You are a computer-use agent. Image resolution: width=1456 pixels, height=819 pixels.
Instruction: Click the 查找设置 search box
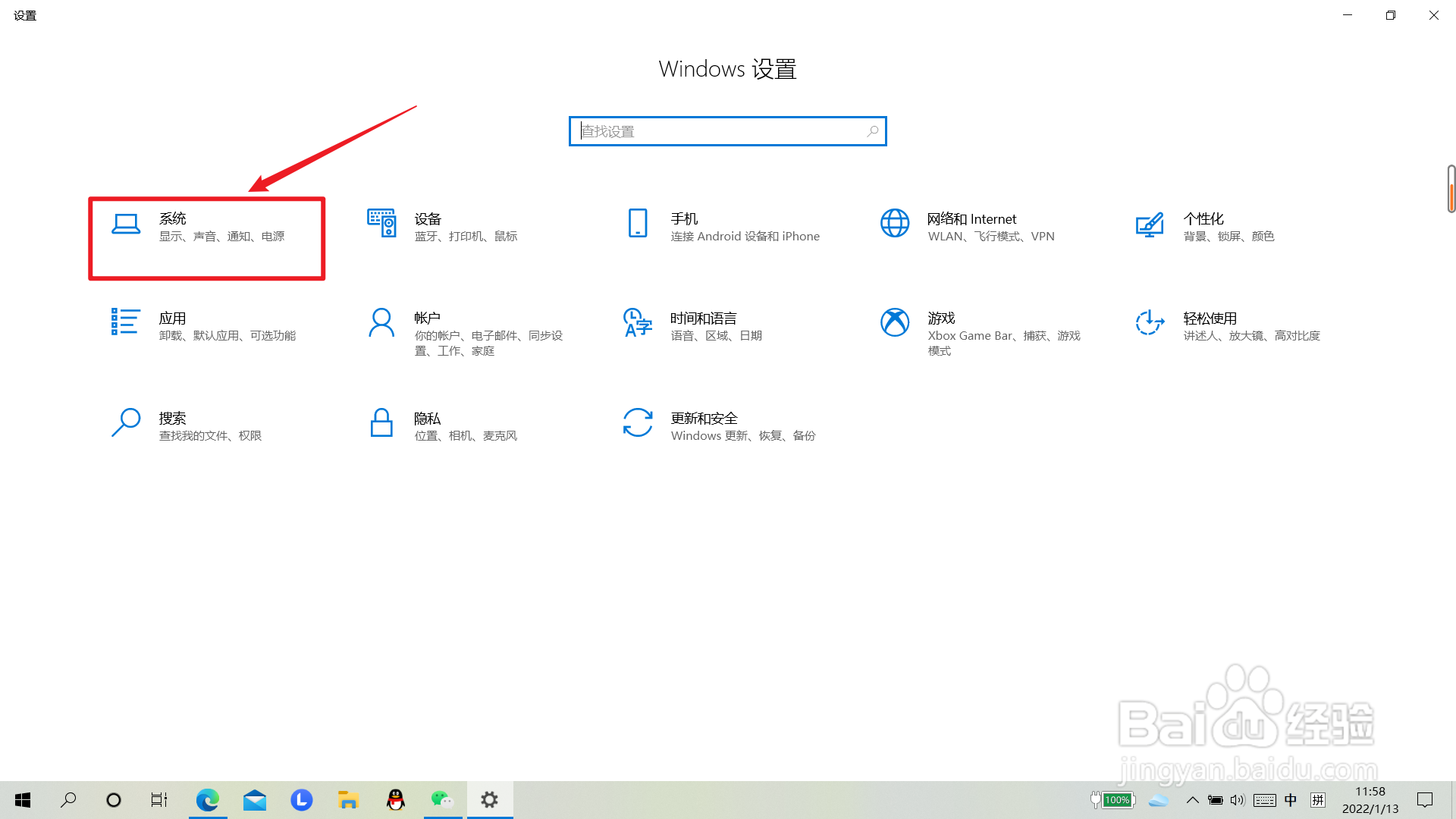(726, 130)
